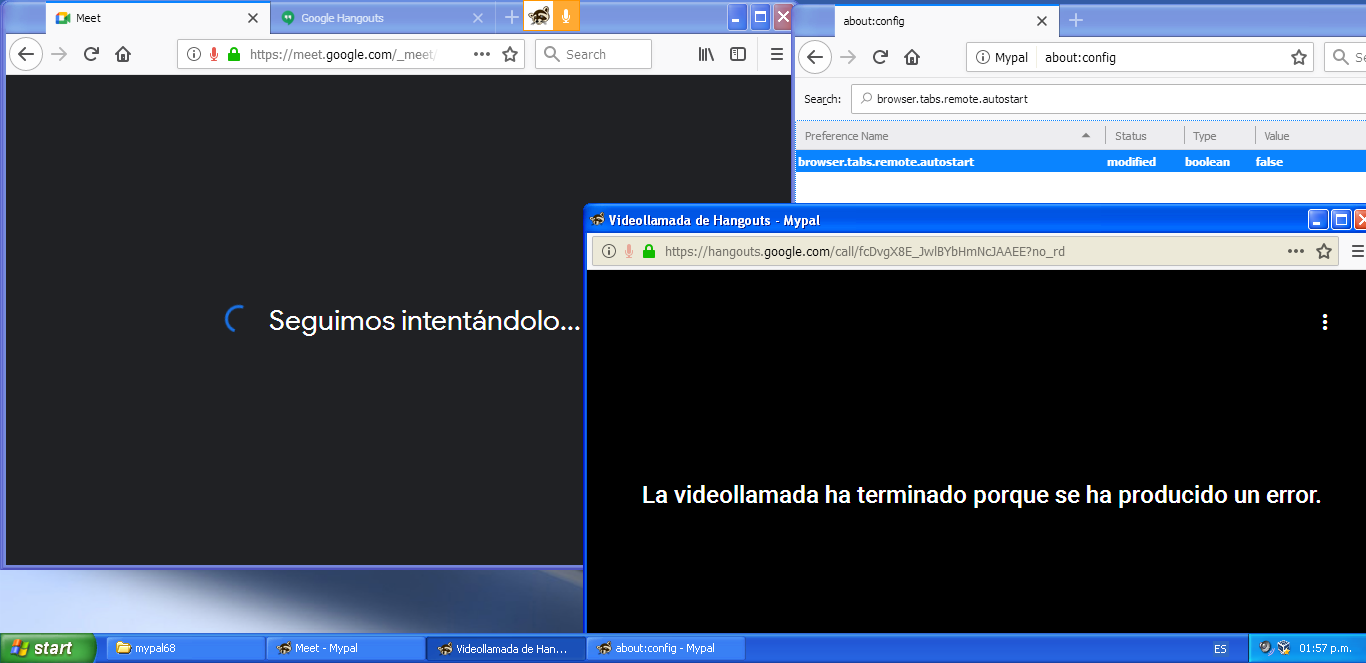Viewport: 1366px width, 663px height.
Task: Show site information in Hangouts window
Action: (609, 251)
